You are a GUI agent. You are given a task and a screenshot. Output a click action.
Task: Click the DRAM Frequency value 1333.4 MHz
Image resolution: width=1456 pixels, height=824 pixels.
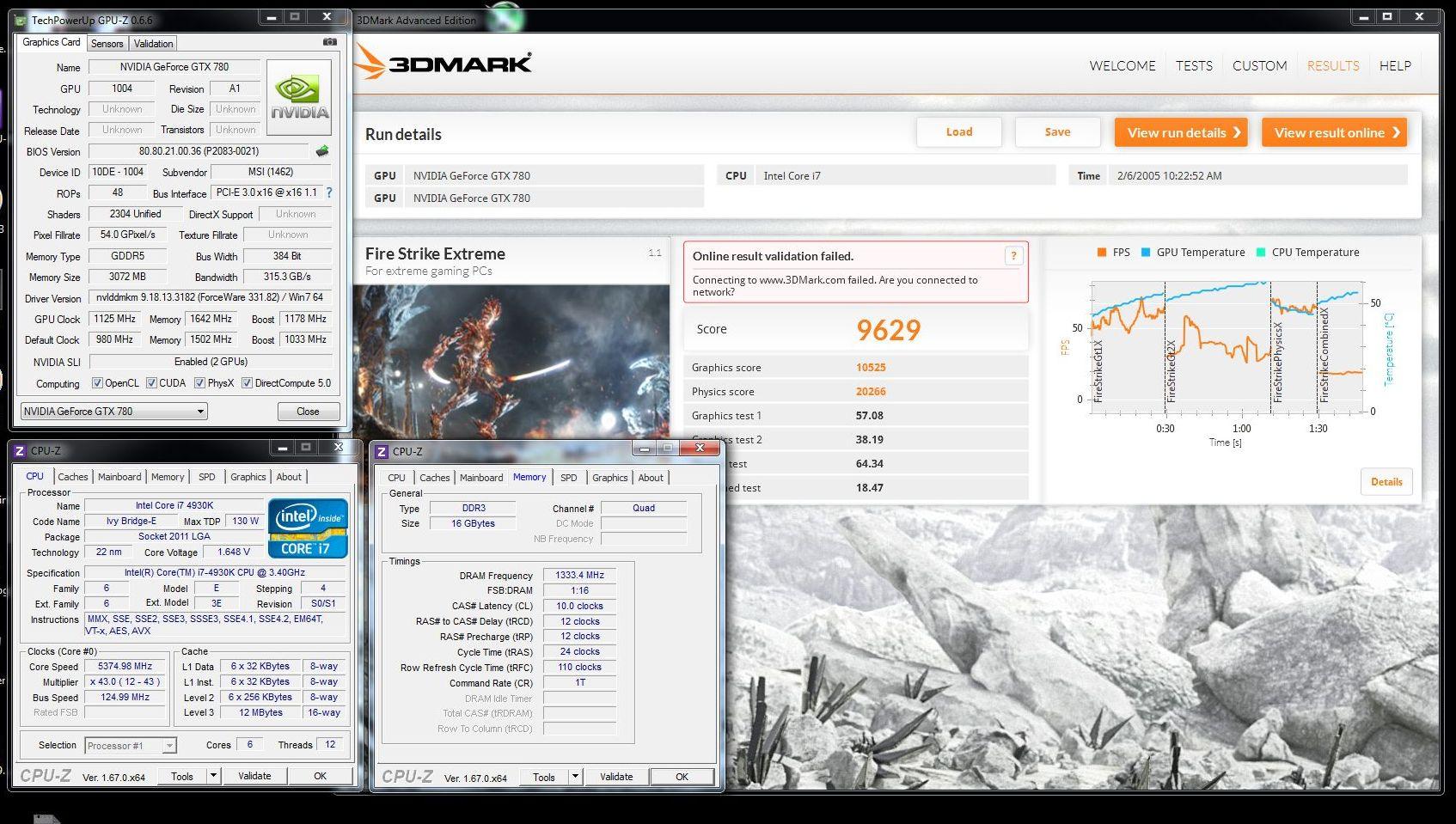click(x=579, y=575)
